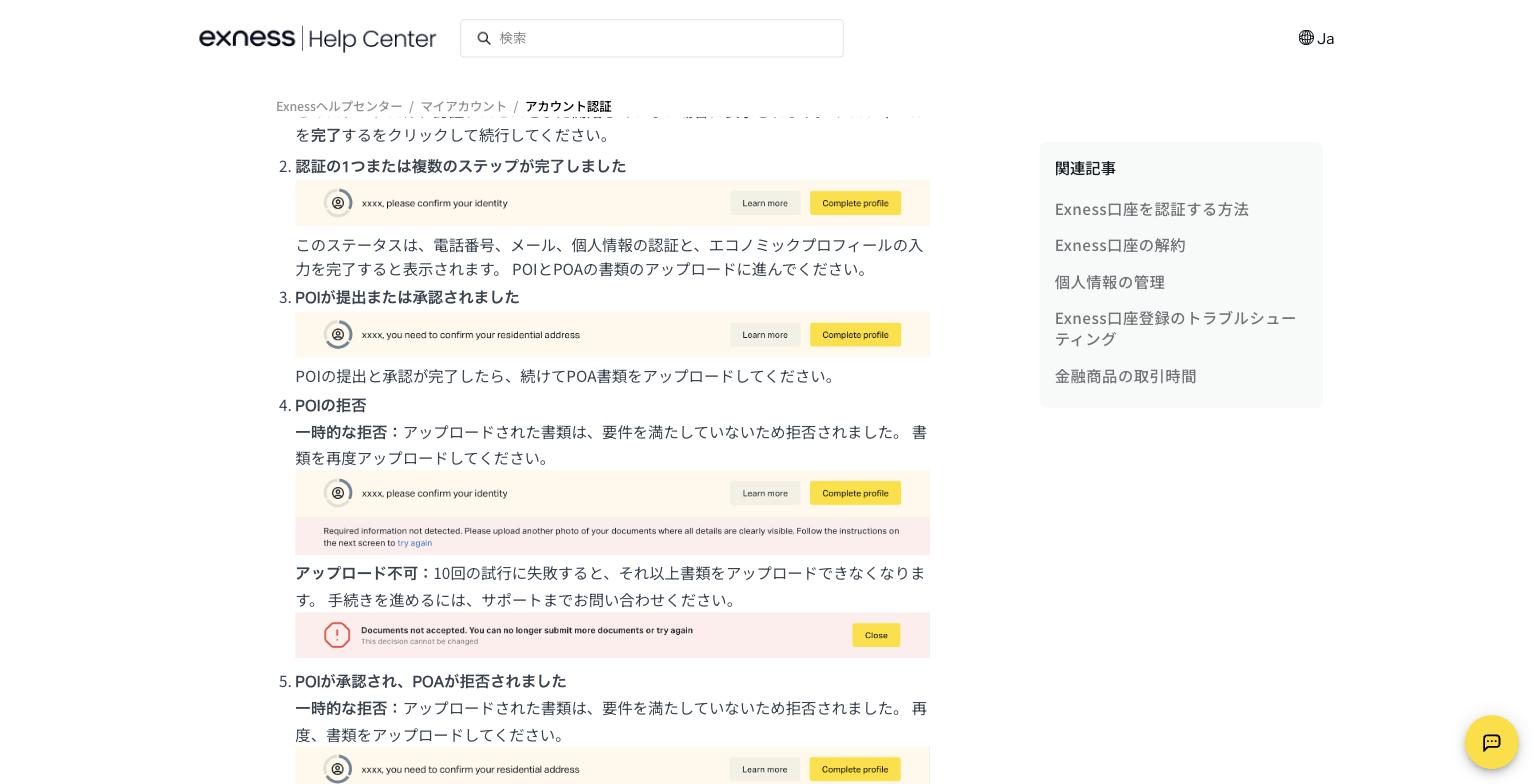Click heading POIの拒否
This screenshot has width=1534, height=784.
point(330,405)
